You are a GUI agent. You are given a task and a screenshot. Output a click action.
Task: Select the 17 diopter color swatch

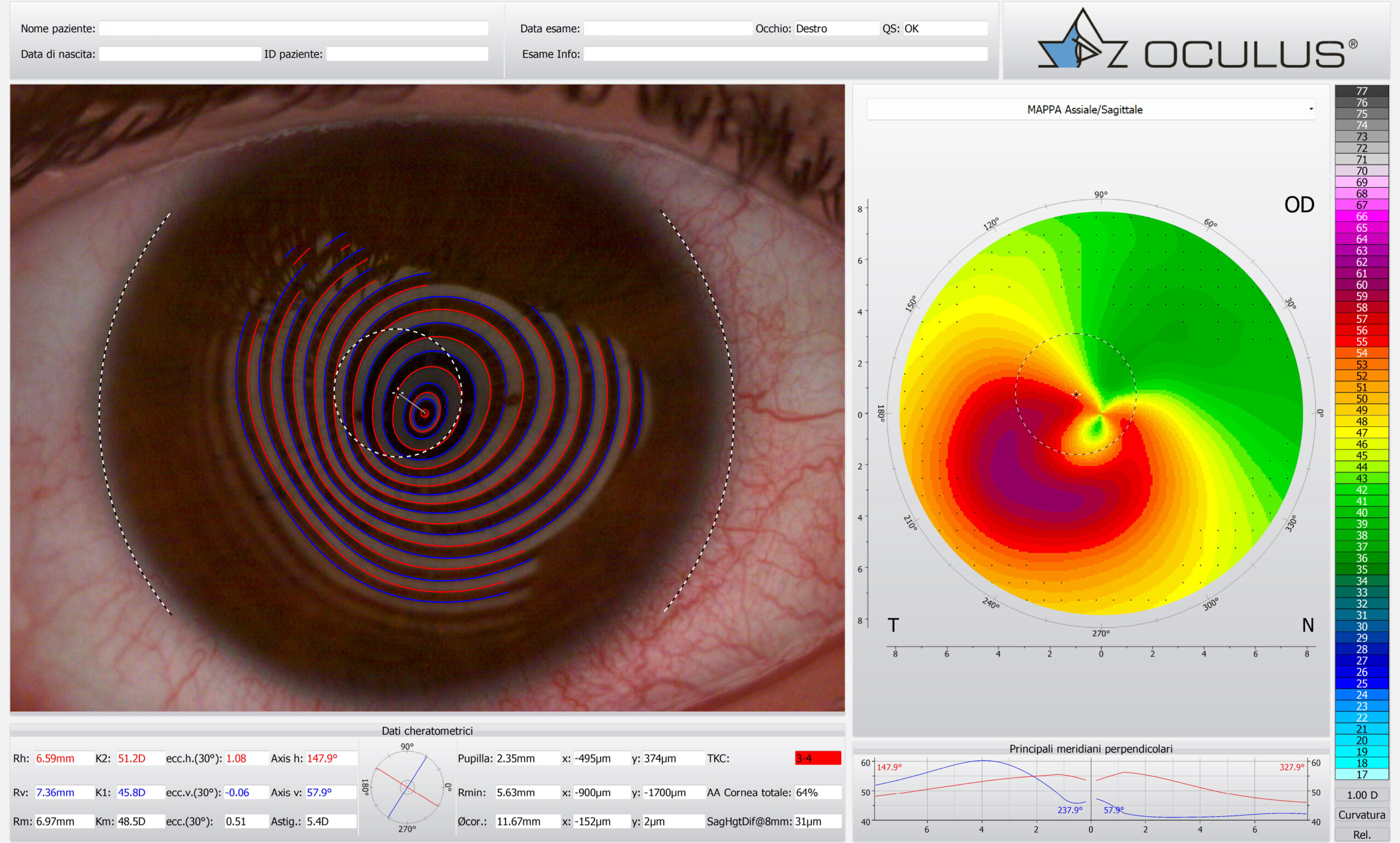pos(1361,774)
